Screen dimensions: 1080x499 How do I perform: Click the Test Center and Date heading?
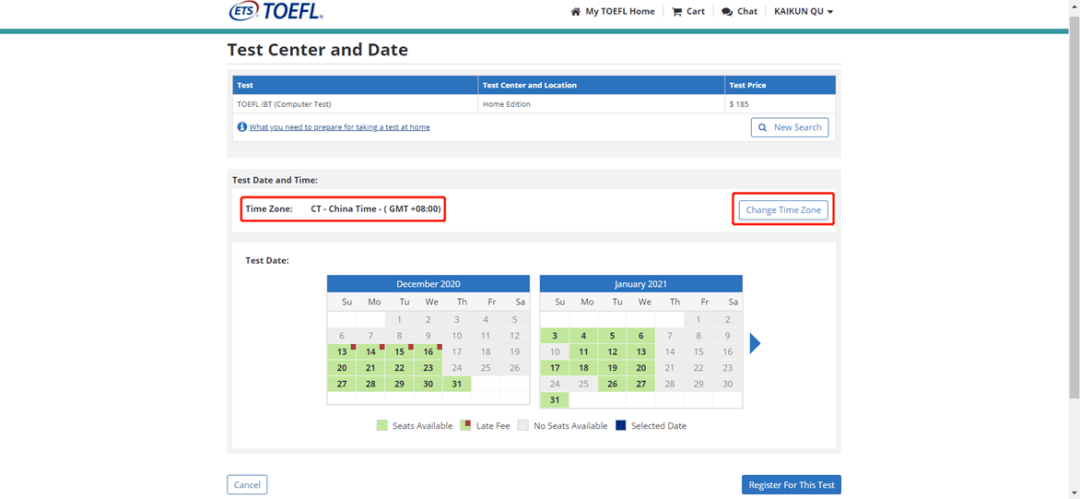pos(318,50)
